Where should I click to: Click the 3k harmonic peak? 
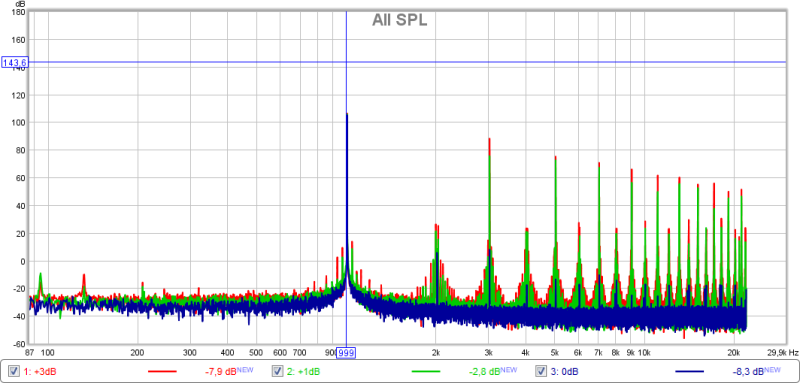coord(489,139)
